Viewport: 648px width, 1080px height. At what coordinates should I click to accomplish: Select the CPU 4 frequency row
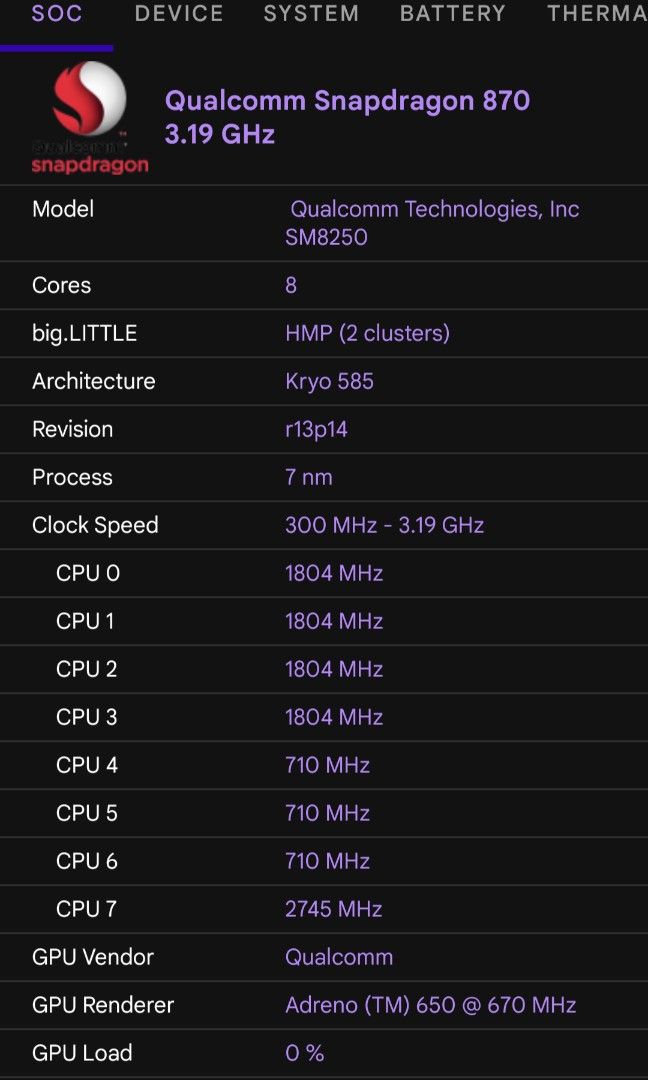(x=324, y=765)
